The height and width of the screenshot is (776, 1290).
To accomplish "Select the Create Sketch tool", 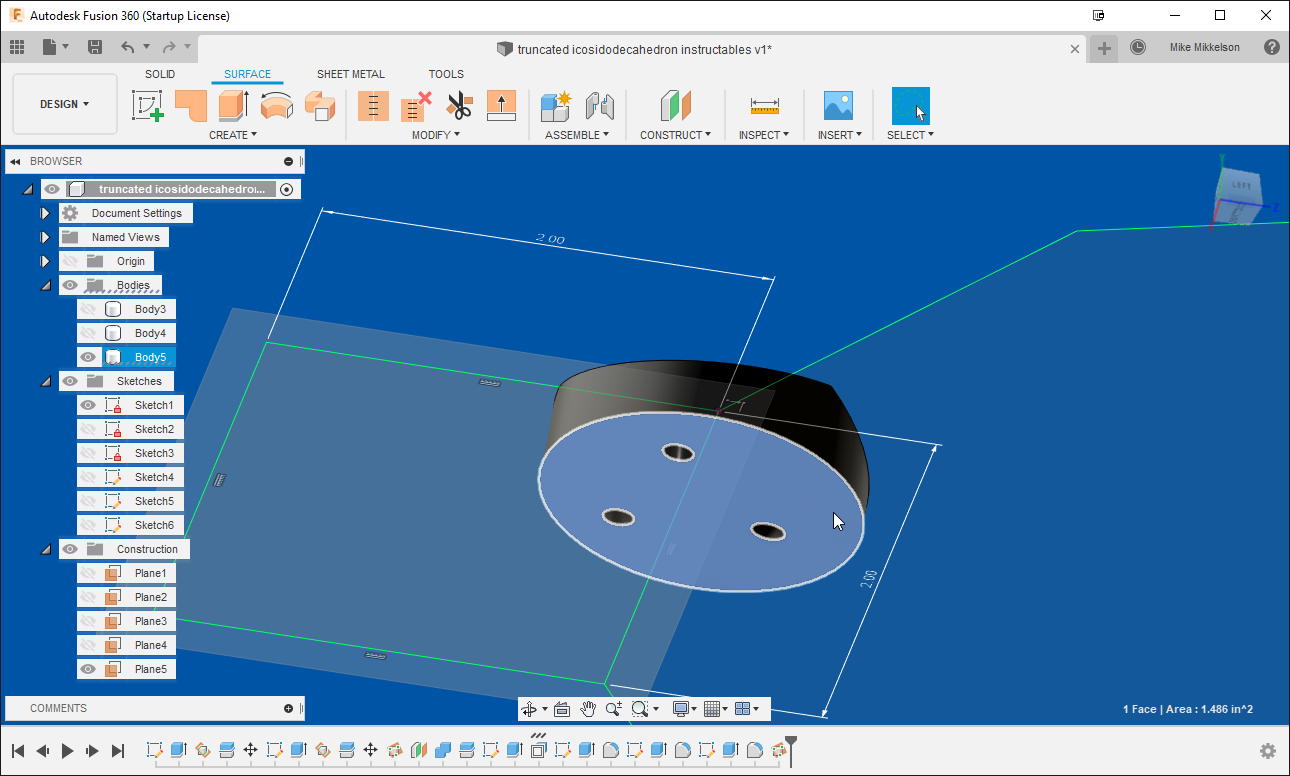I will [148, 105].
